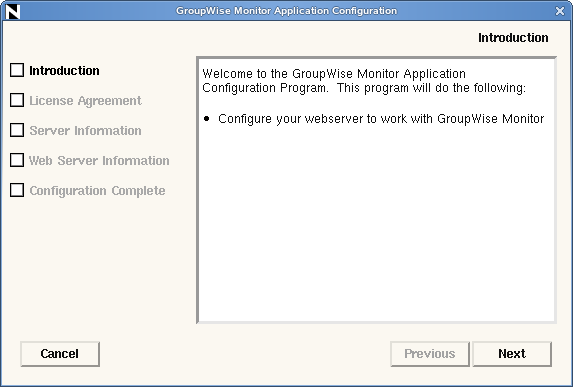Click the Cancel button

[60, 354]
